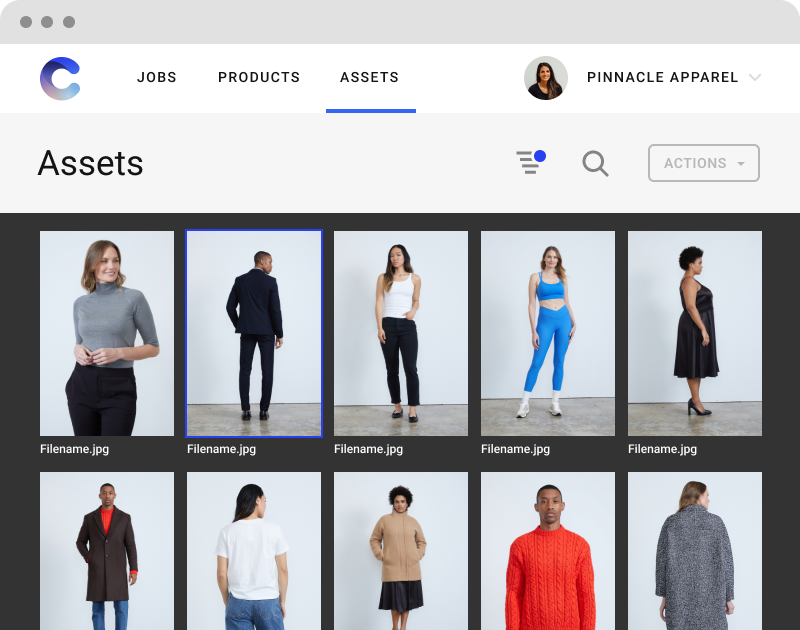Open the gray tweed coat thumbnail
The image size is (800, 630).
[x=695, y=550]
